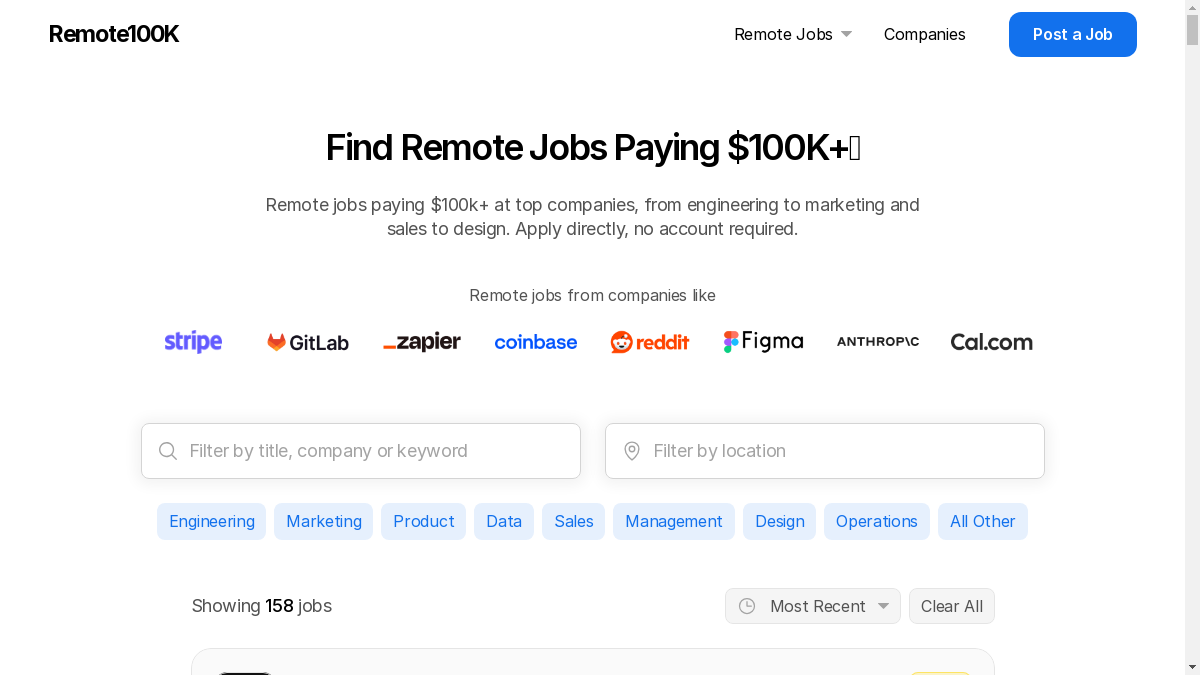This screenshot has height=675, width=1200.
Task: Click the Post a Job button
Action: coord(1073,34)
